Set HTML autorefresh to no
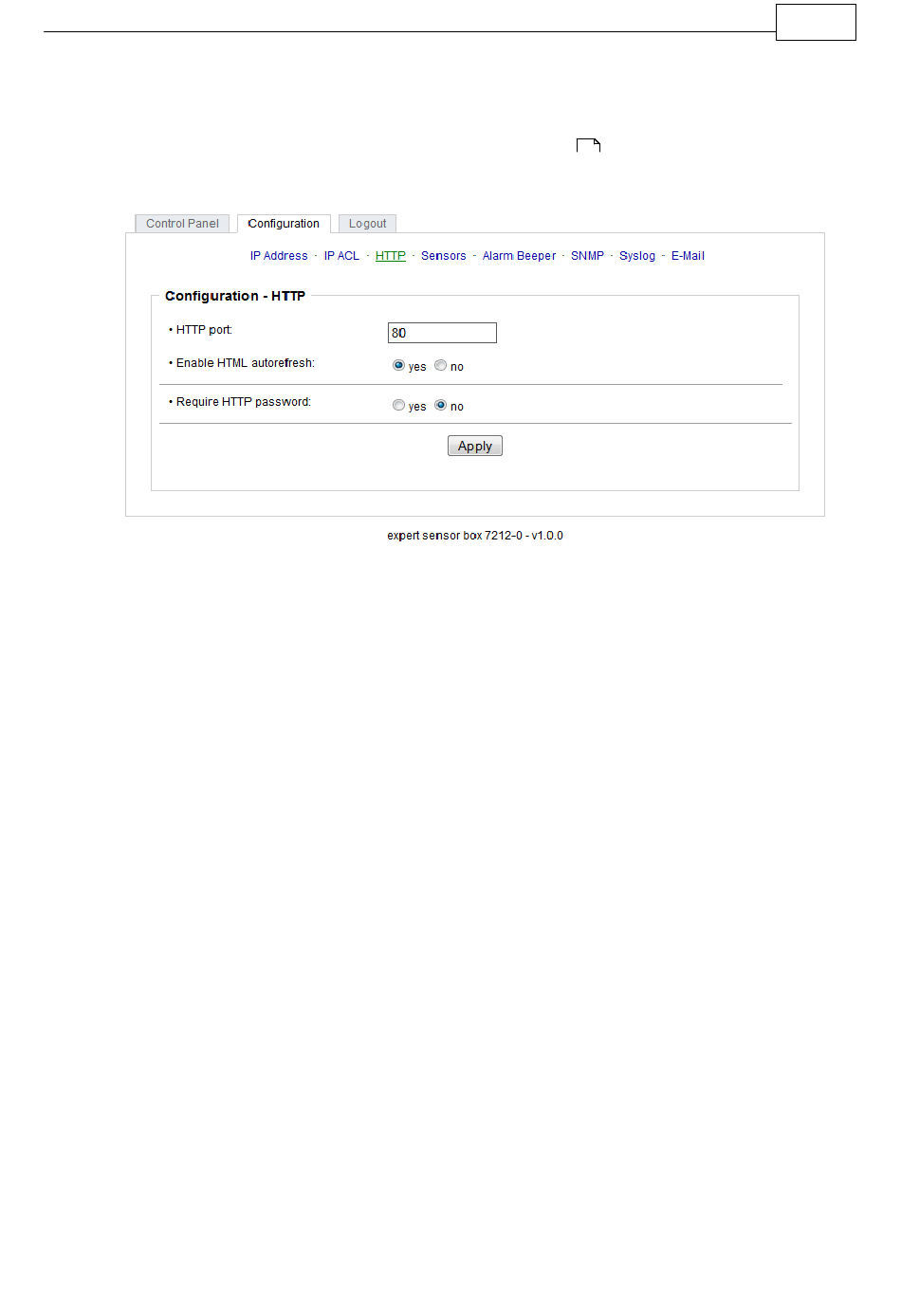Viewport: 901px width, 1316px height. point(440,365)
